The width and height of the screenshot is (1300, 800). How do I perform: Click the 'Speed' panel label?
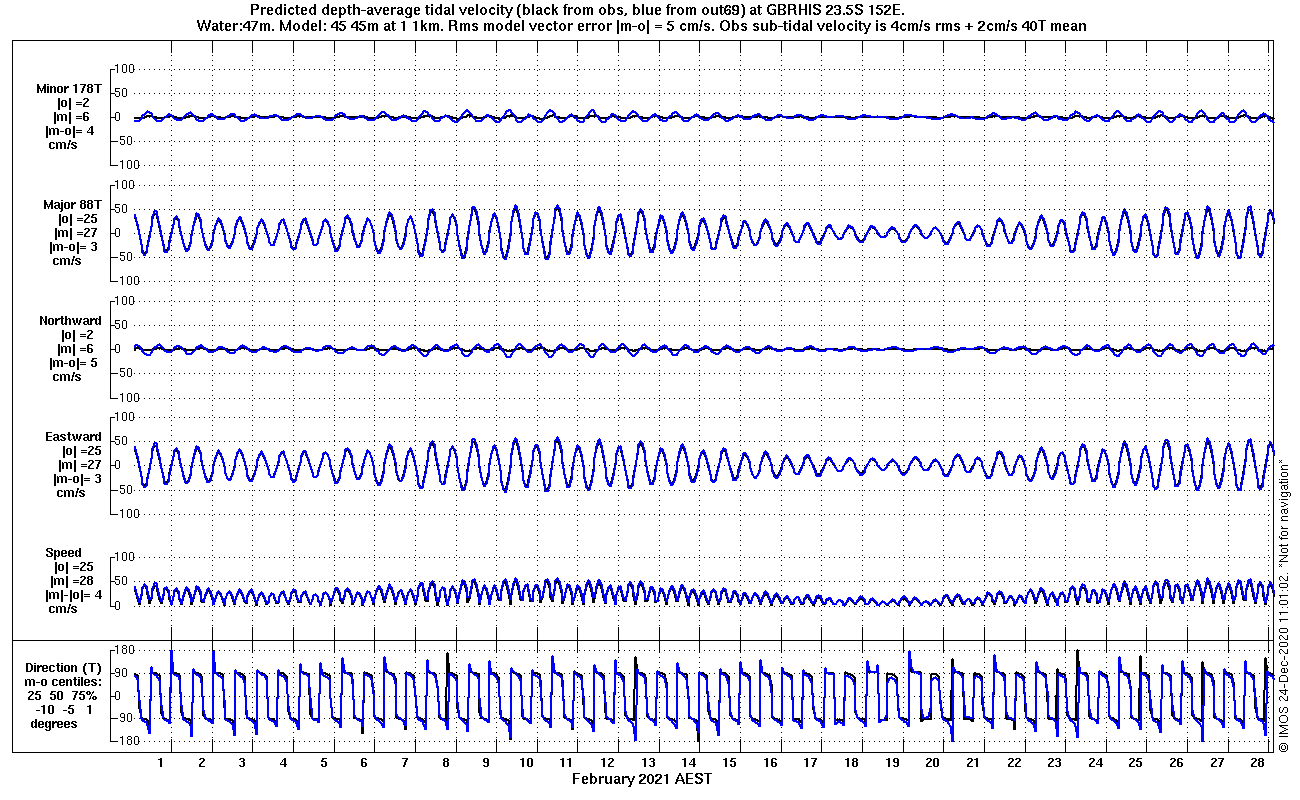[63, 553]
